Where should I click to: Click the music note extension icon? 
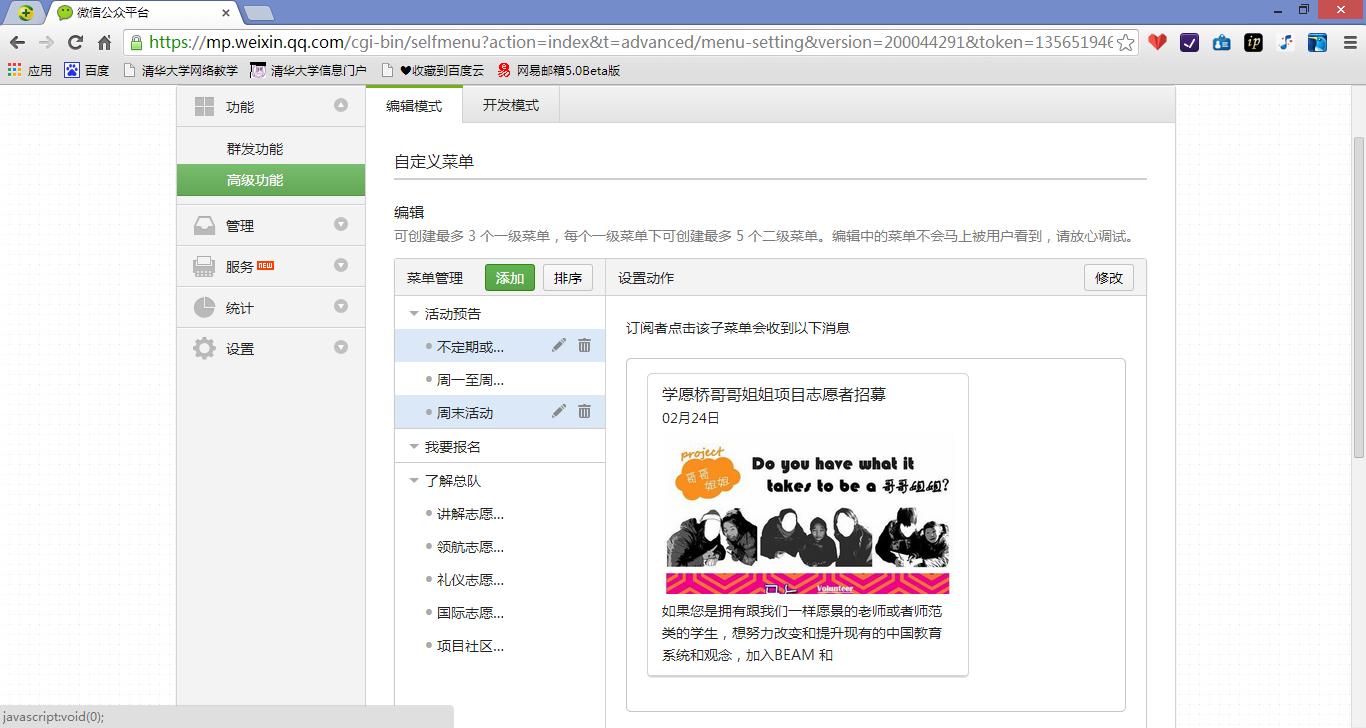pyautogui.click(x=1285, y=44)
